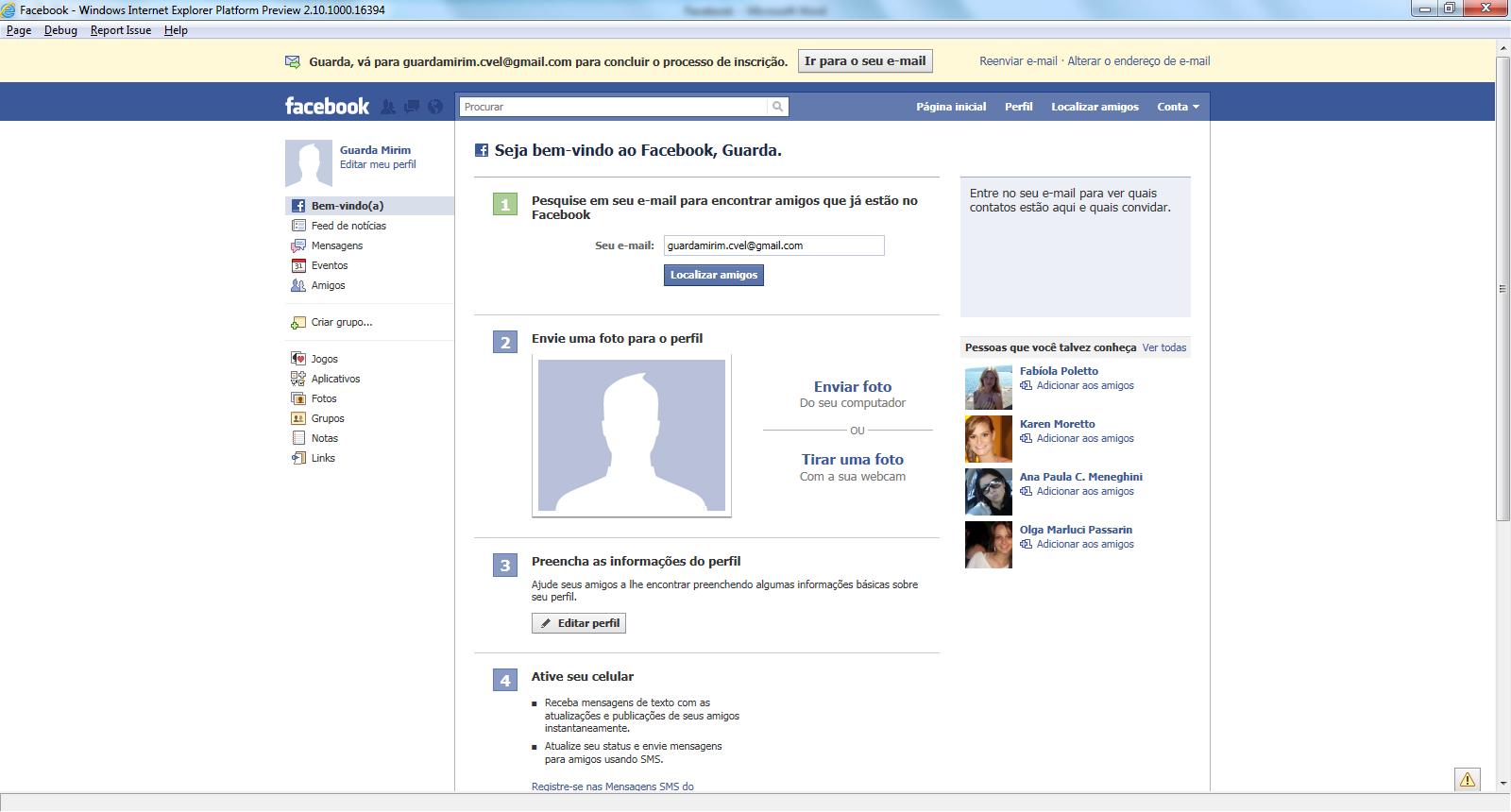
Task: Expand the Conta dropdown menu
Action: click(x=1178, y=107)
